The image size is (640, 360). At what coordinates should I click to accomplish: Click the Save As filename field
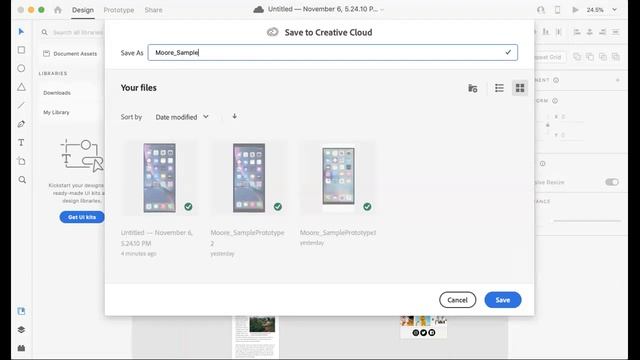tap(333, 53)
